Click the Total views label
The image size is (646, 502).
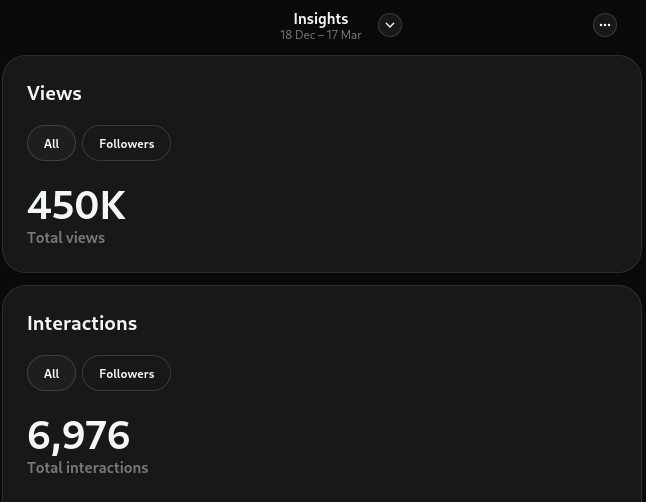tap(66, 238)
